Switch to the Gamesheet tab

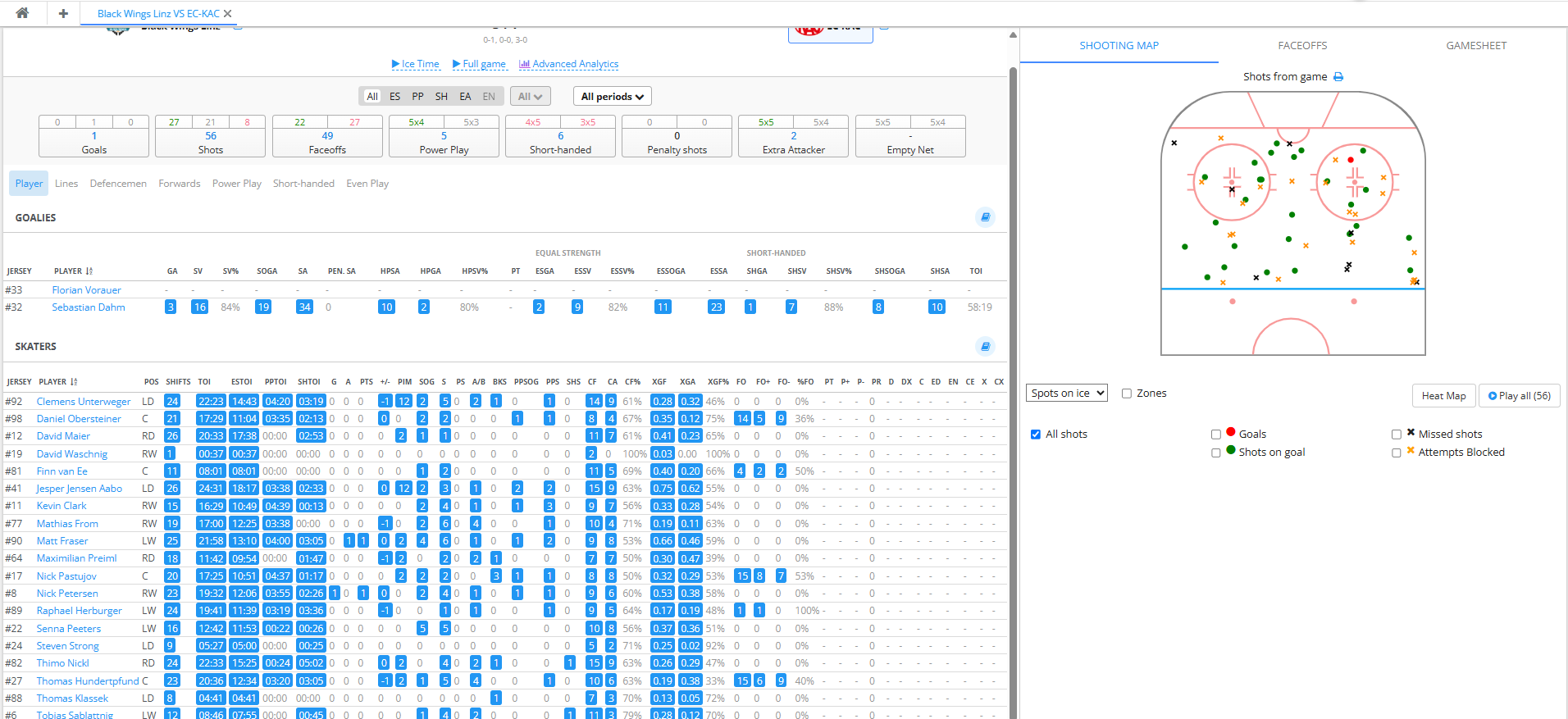click(1476, 46)
